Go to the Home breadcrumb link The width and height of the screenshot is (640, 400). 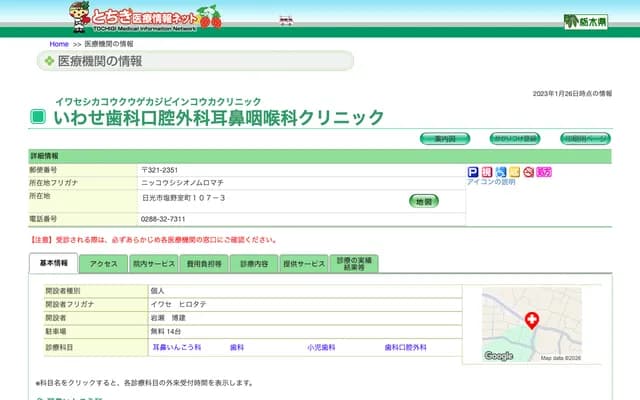(x=59, y=44)
